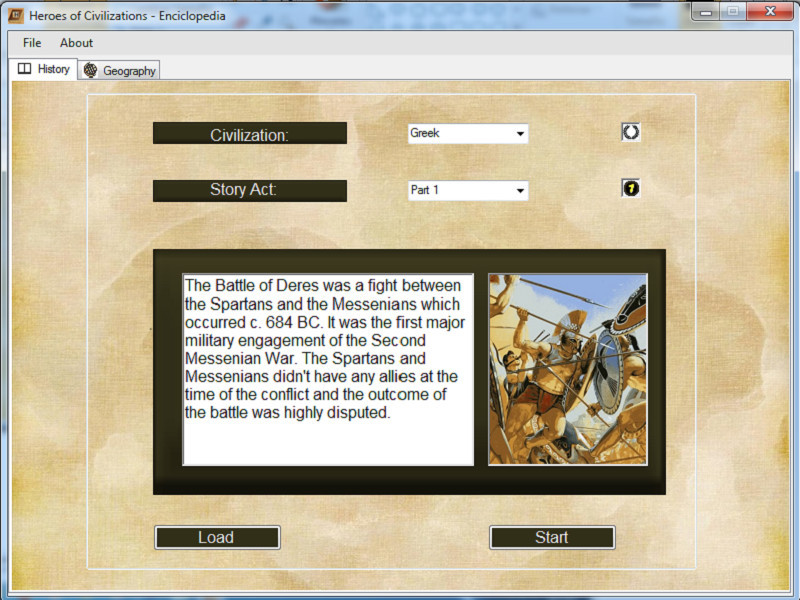Click the Load button
The image size is (800, 600).
pos(216,537)
